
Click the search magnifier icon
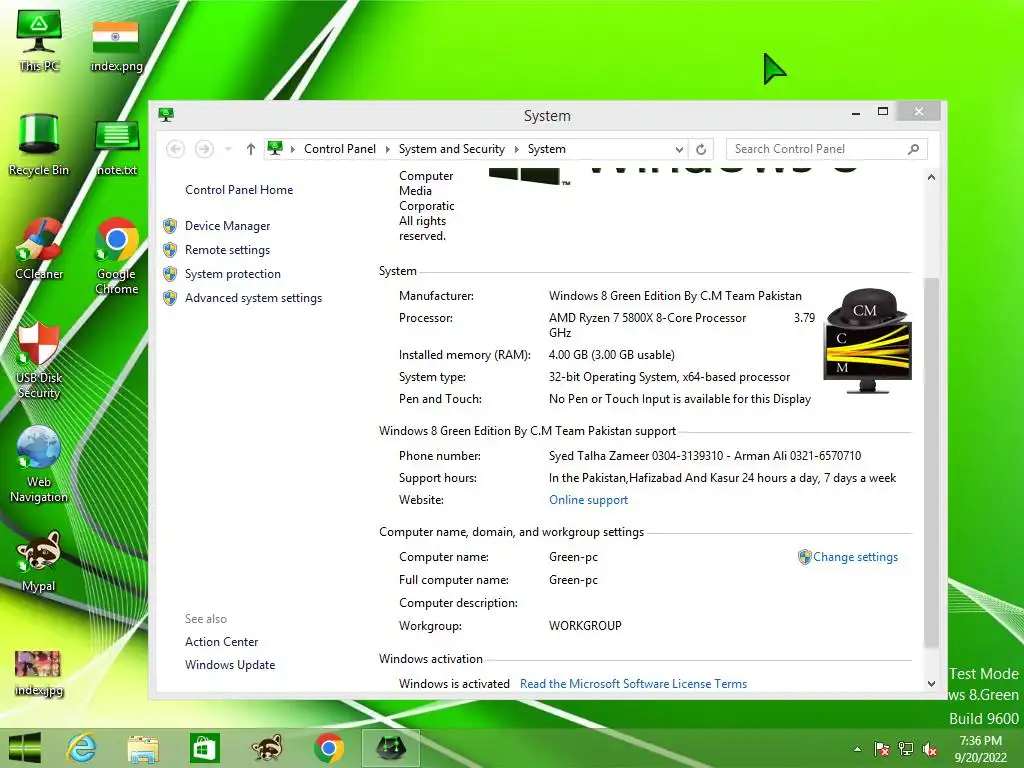[x=914, y=149]
